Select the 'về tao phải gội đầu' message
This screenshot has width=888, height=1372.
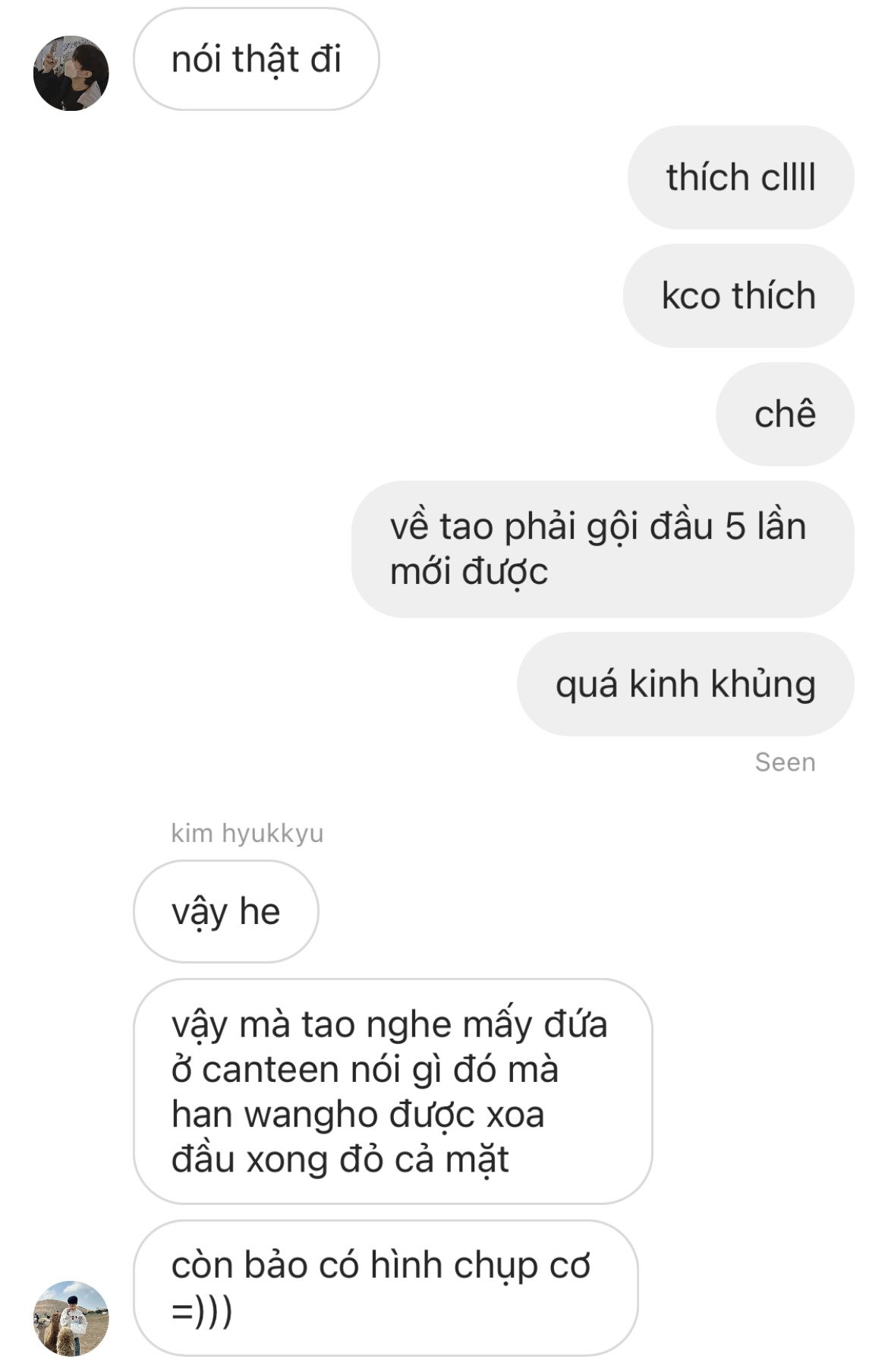[x=603, y=549]
